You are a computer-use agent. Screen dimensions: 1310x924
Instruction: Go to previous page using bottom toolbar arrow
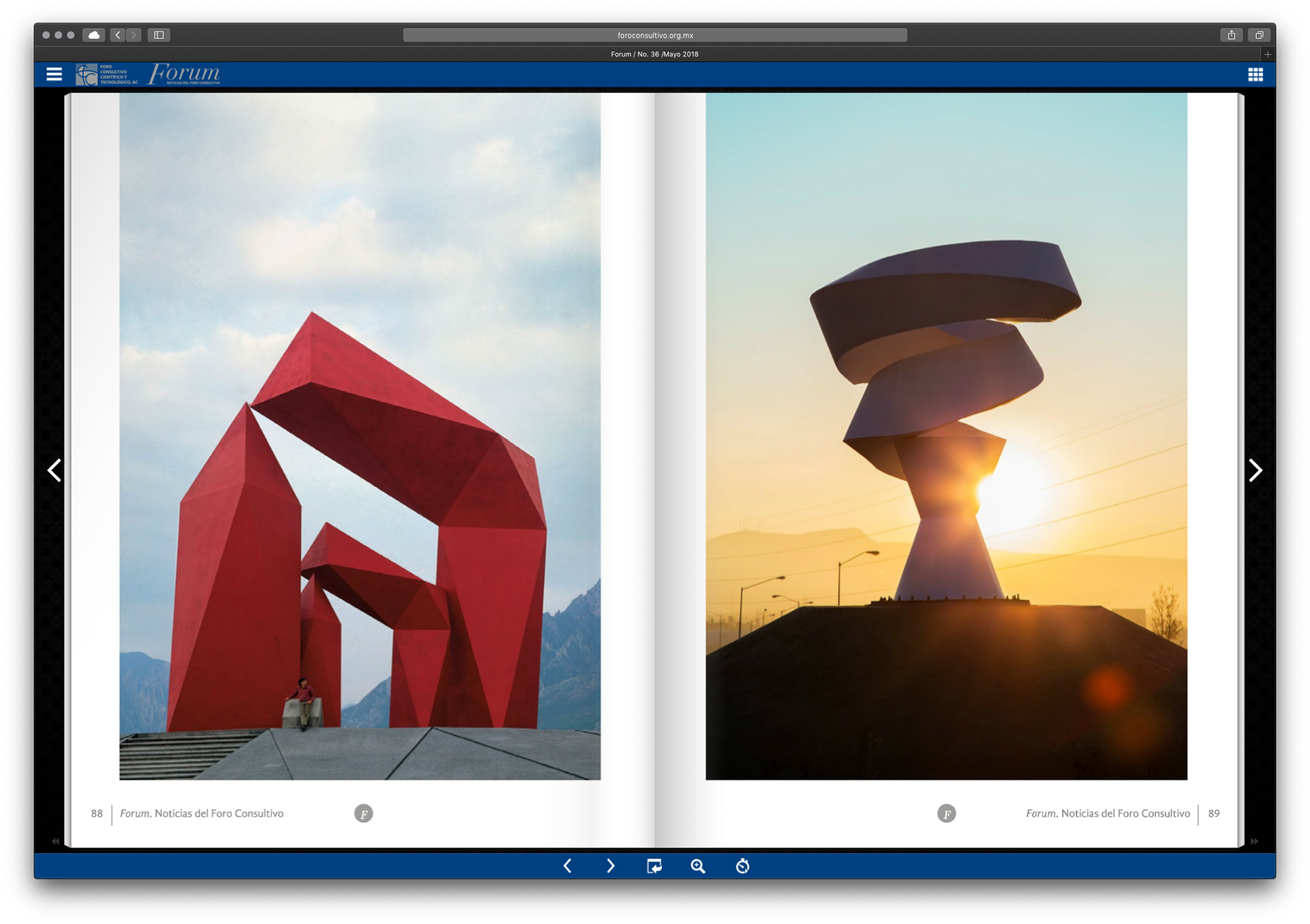[568, 866]
